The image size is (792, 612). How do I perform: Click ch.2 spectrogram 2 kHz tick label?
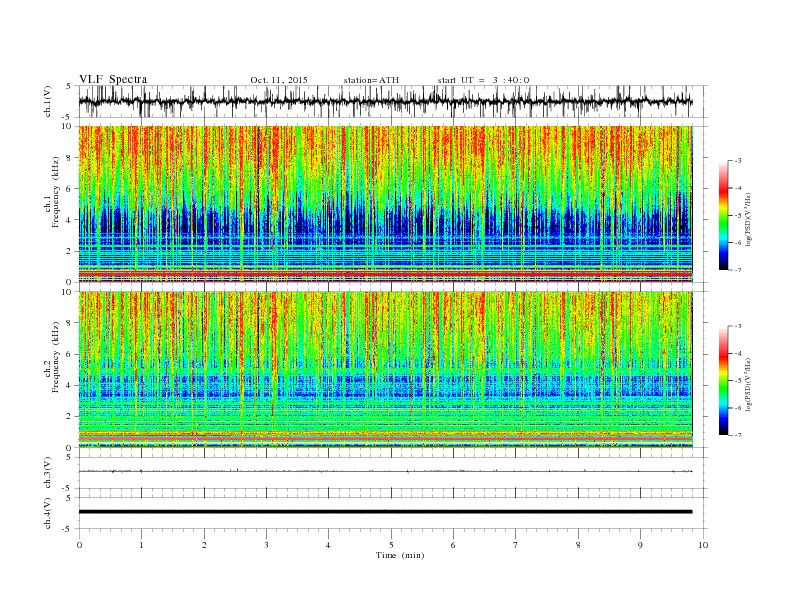click(x=70, y=417)
